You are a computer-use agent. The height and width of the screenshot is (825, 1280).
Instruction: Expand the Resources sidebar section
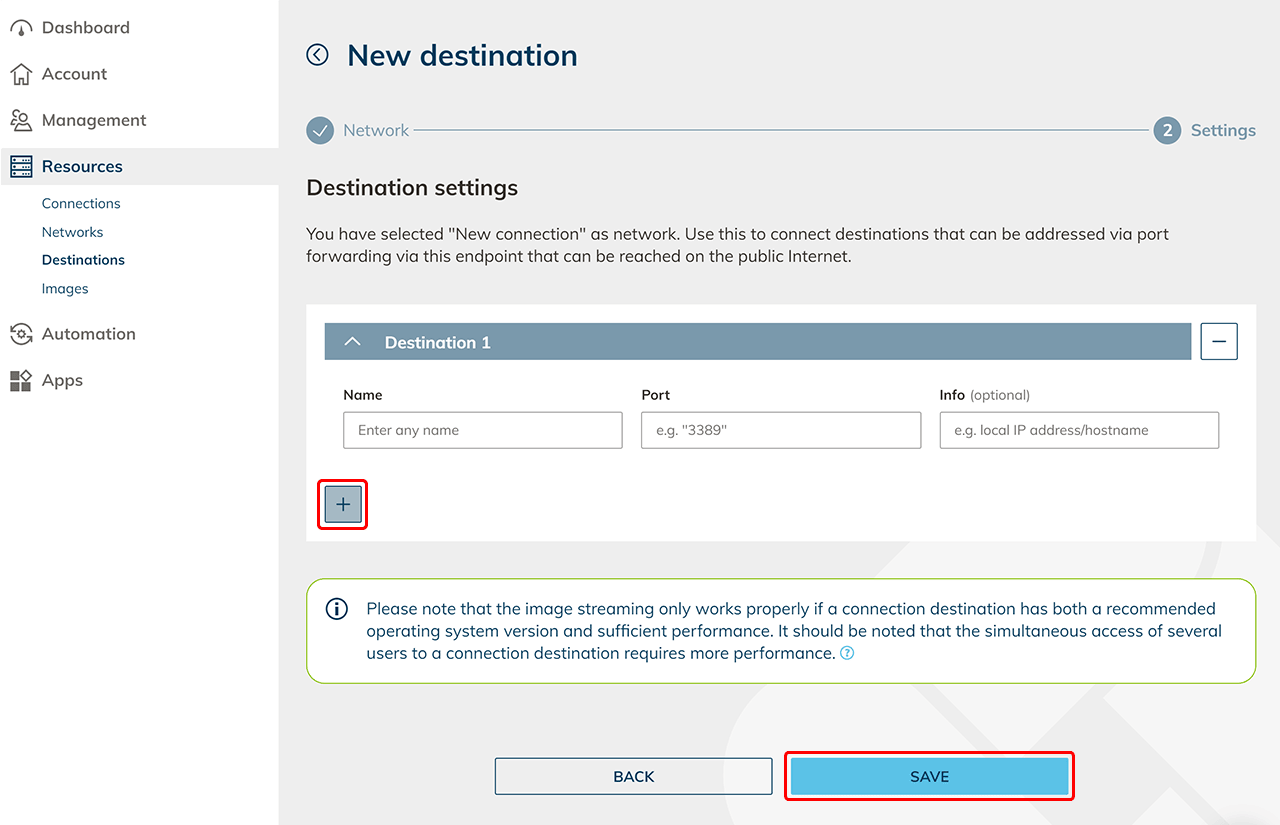(x=82, y=167)
